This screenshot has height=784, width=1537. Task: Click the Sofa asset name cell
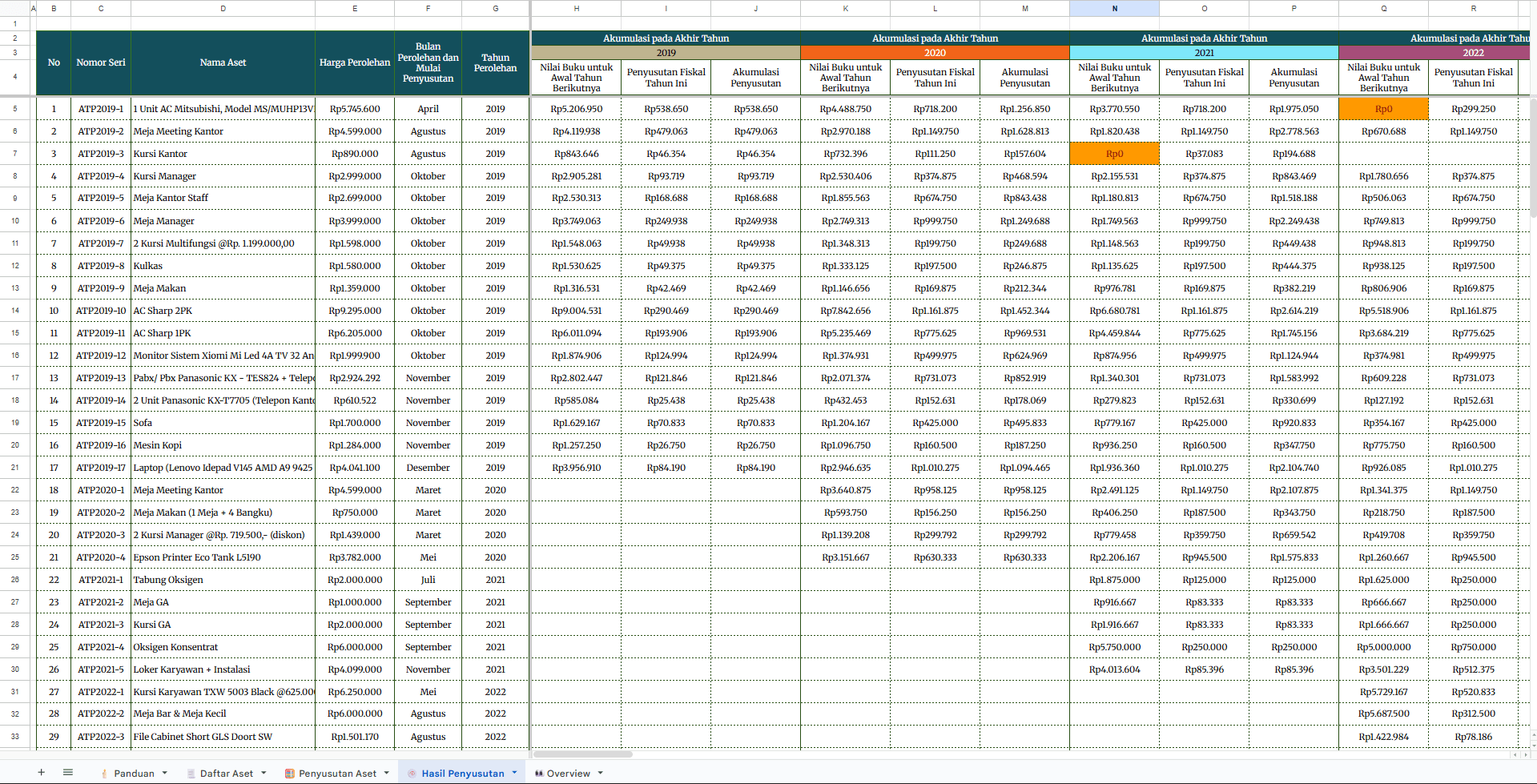point(223,422)
